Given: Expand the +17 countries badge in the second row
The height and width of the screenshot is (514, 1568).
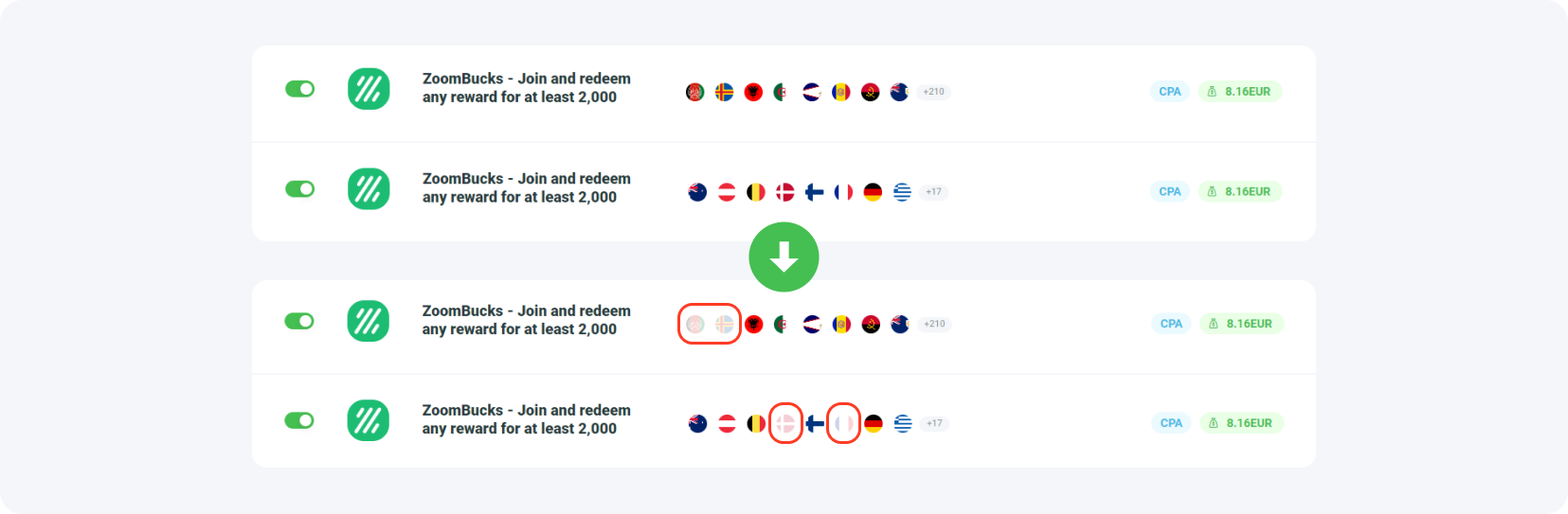Looking at the screenshot, I should pyautogui.click(x=934, y=192).
